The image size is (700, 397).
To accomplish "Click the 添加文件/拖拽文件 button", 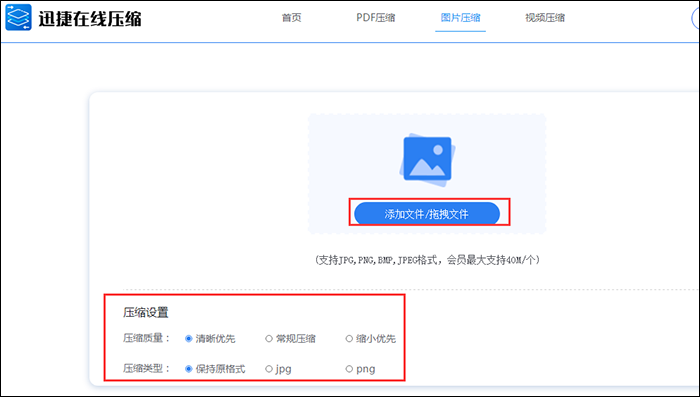I will pos(427,214).
